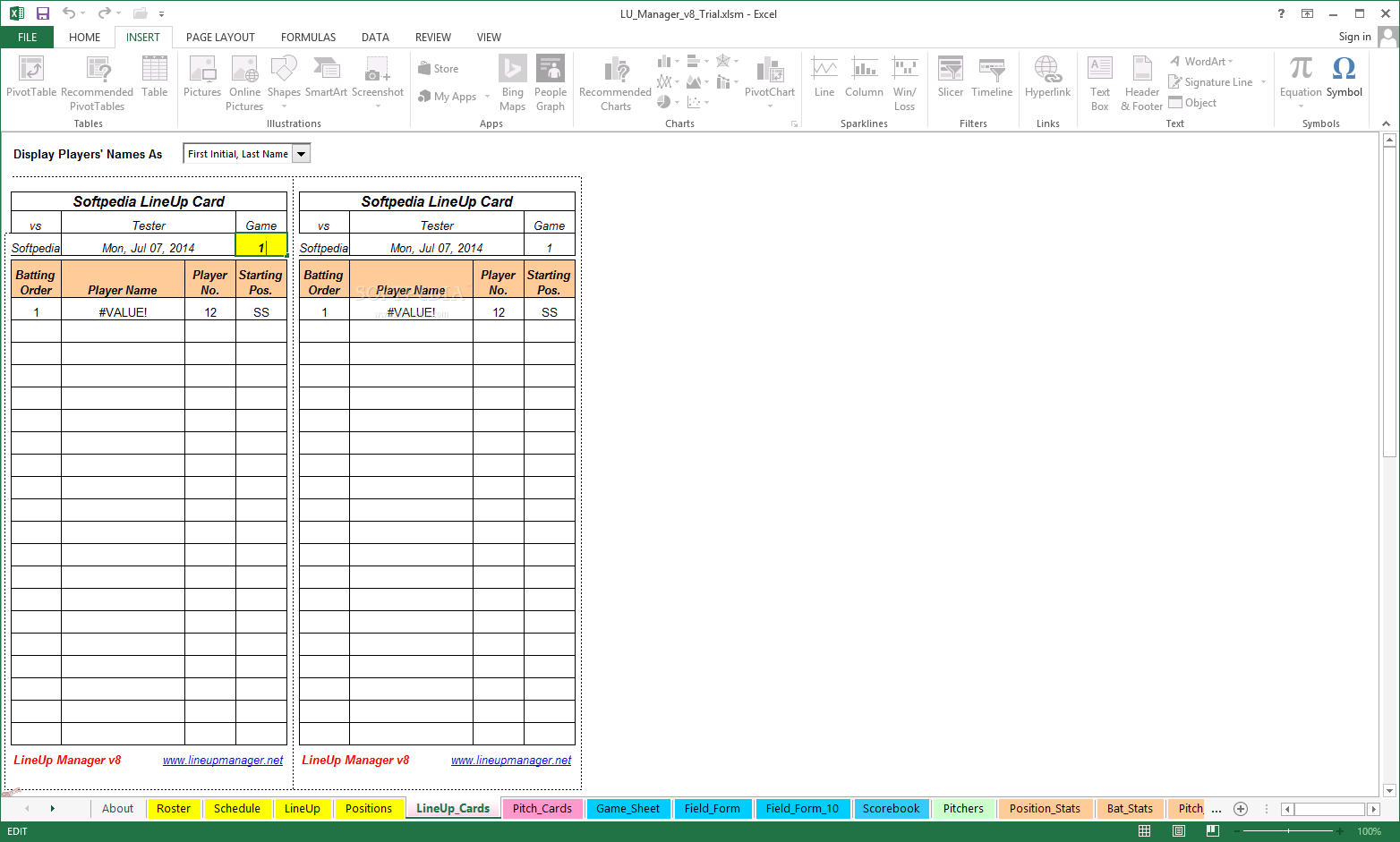Image resolution: width=1400 pixels, height=842 pixels.
Task: Switch to HOME ribbon tab
Action: [85, 38]
